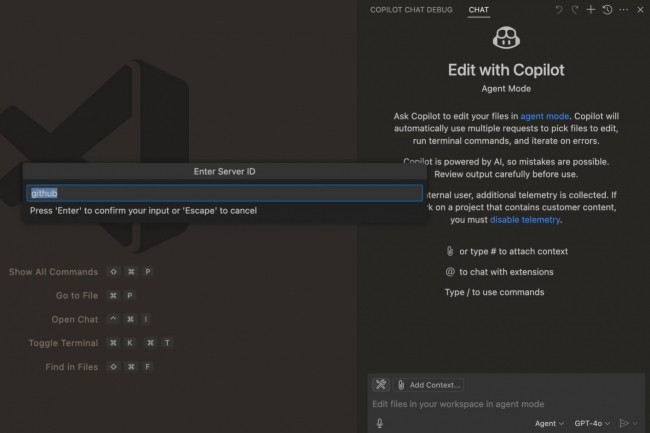This screenshot has width=650, height=433.
Task: Open the more actions ellipsis menu
Action: click(x=623, y=10)
